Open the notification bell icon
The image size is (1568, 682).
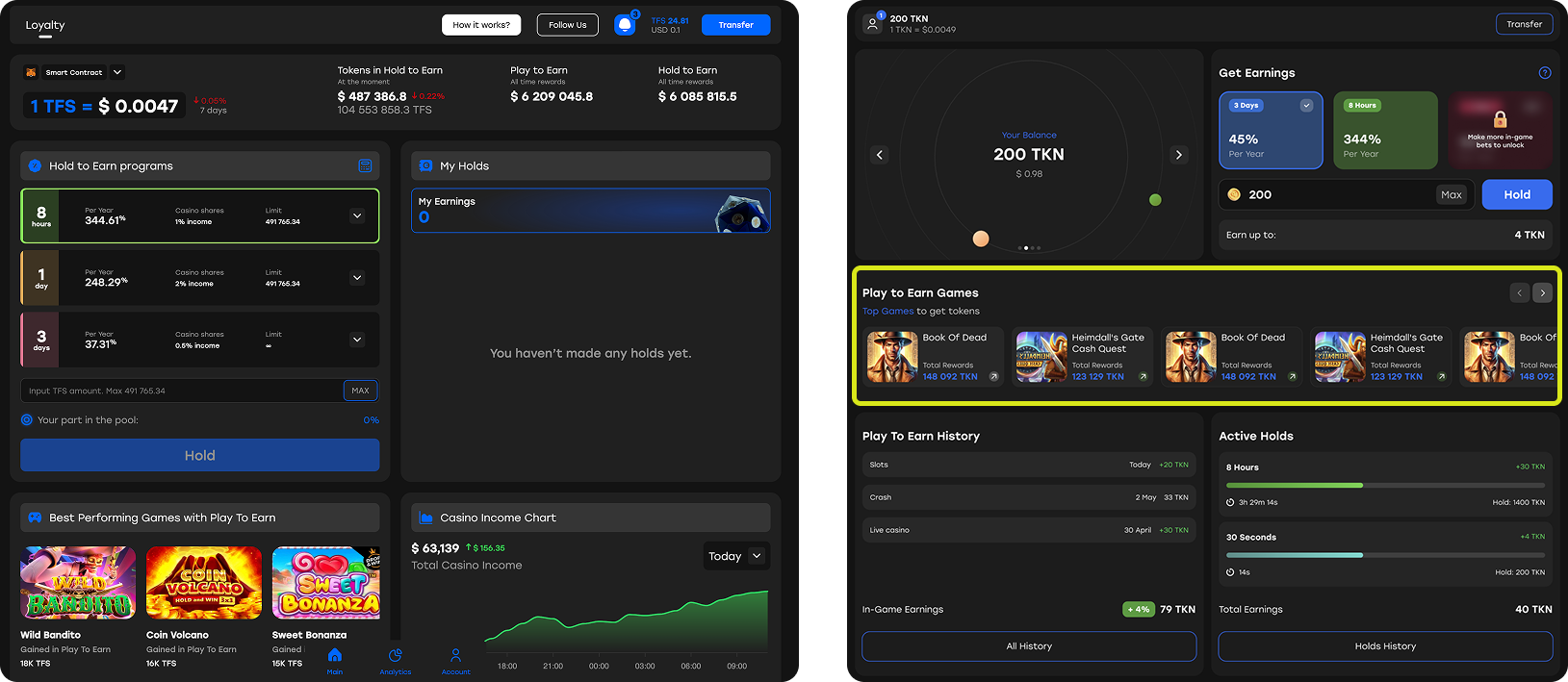coord(625,25)
